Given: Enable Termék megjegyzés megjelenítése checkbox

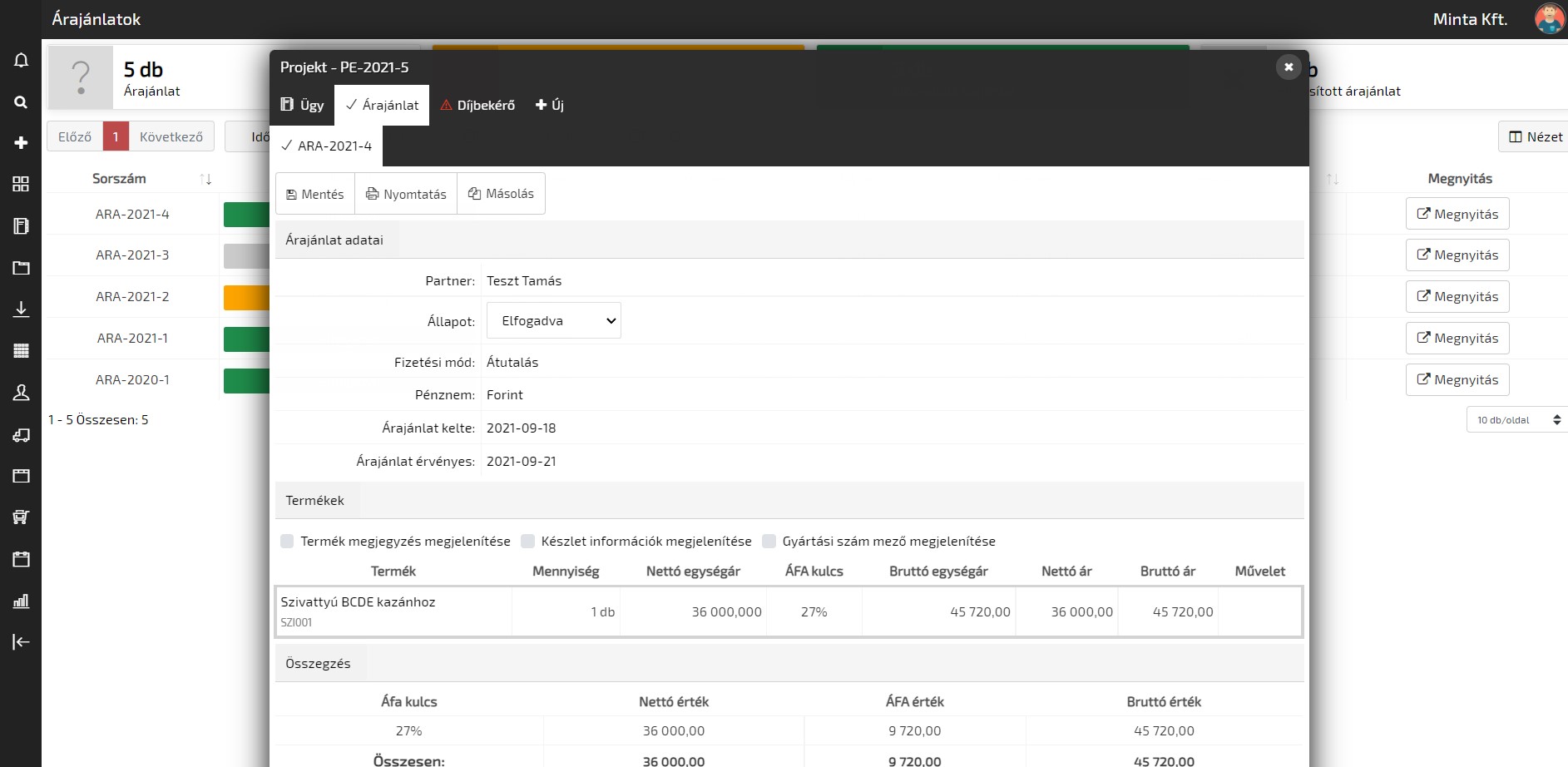Looking at the screenshot, I should coord(287,542).
